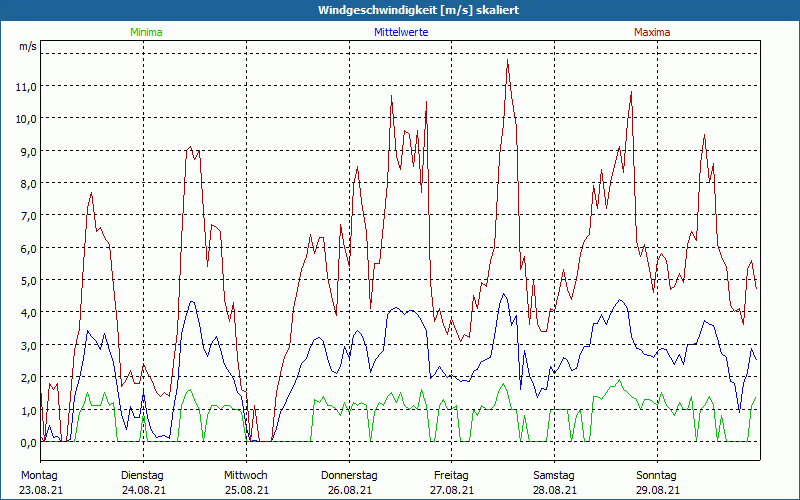Click the 8,0 y-axis value
This screenshot has height=500, width=800.
[x=28, y=184]
